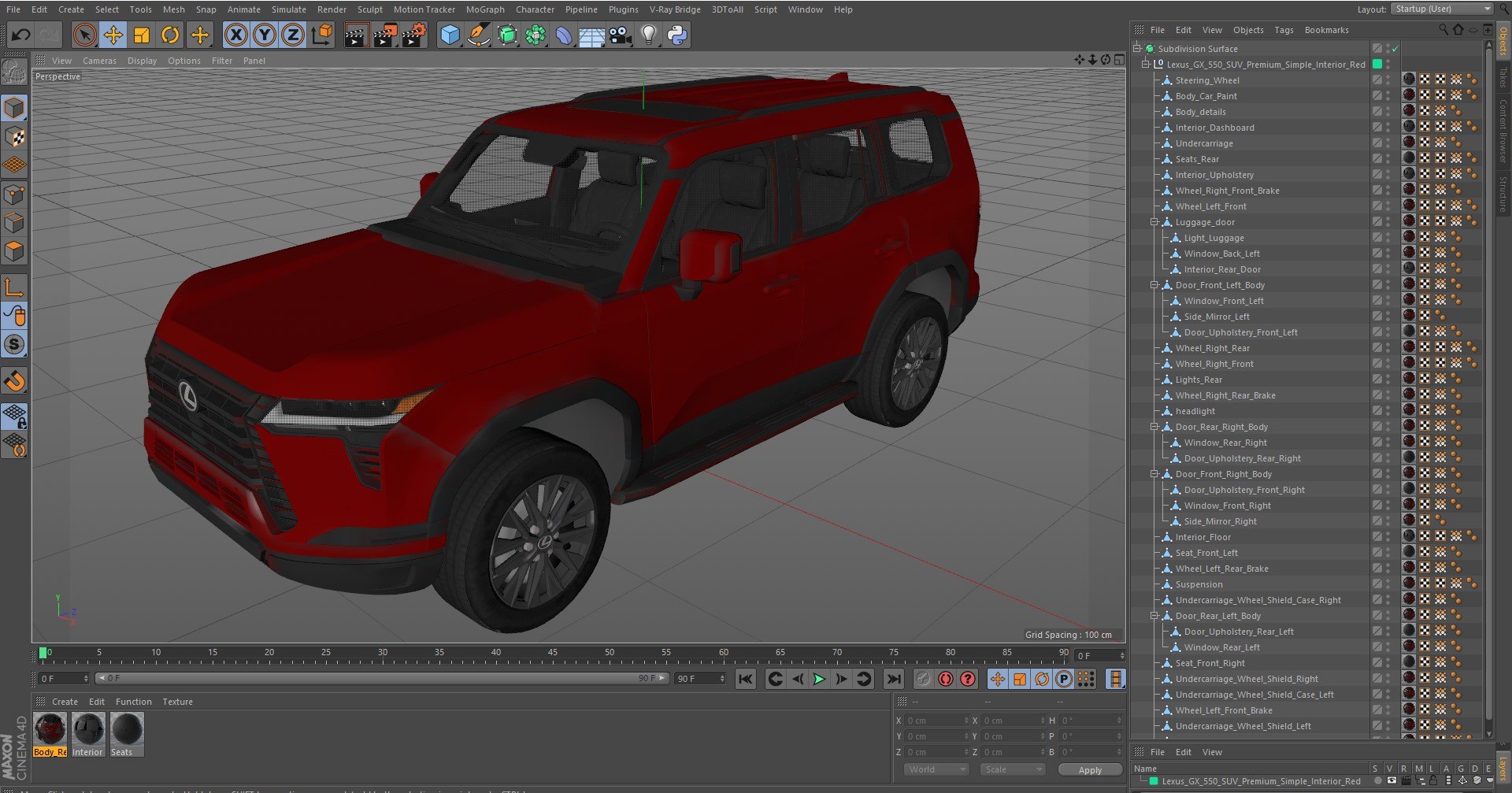Open the Layout Startup dropdown
1512x793 pixels.
(1442, 9)
